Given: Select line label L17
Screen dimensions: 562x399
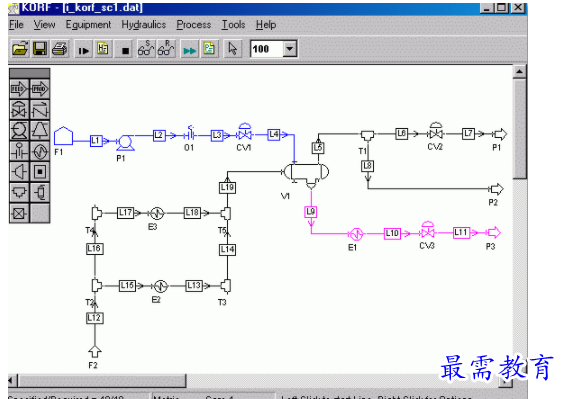Looking at the screenshot, I should (x=125, y=213).
